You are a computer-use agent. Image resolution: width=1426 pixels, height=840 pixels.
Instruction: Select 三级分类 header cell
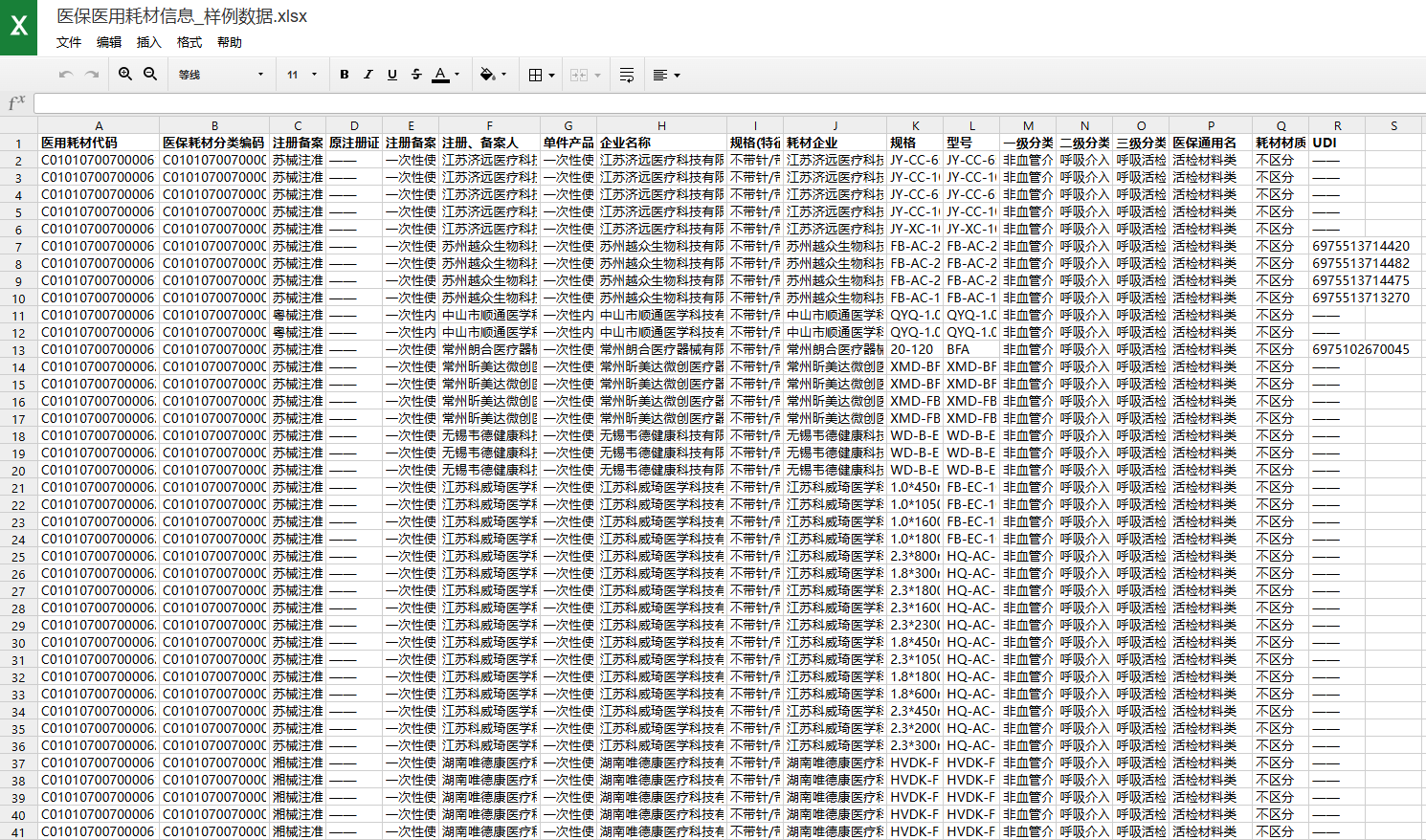tap(1141, 143)
